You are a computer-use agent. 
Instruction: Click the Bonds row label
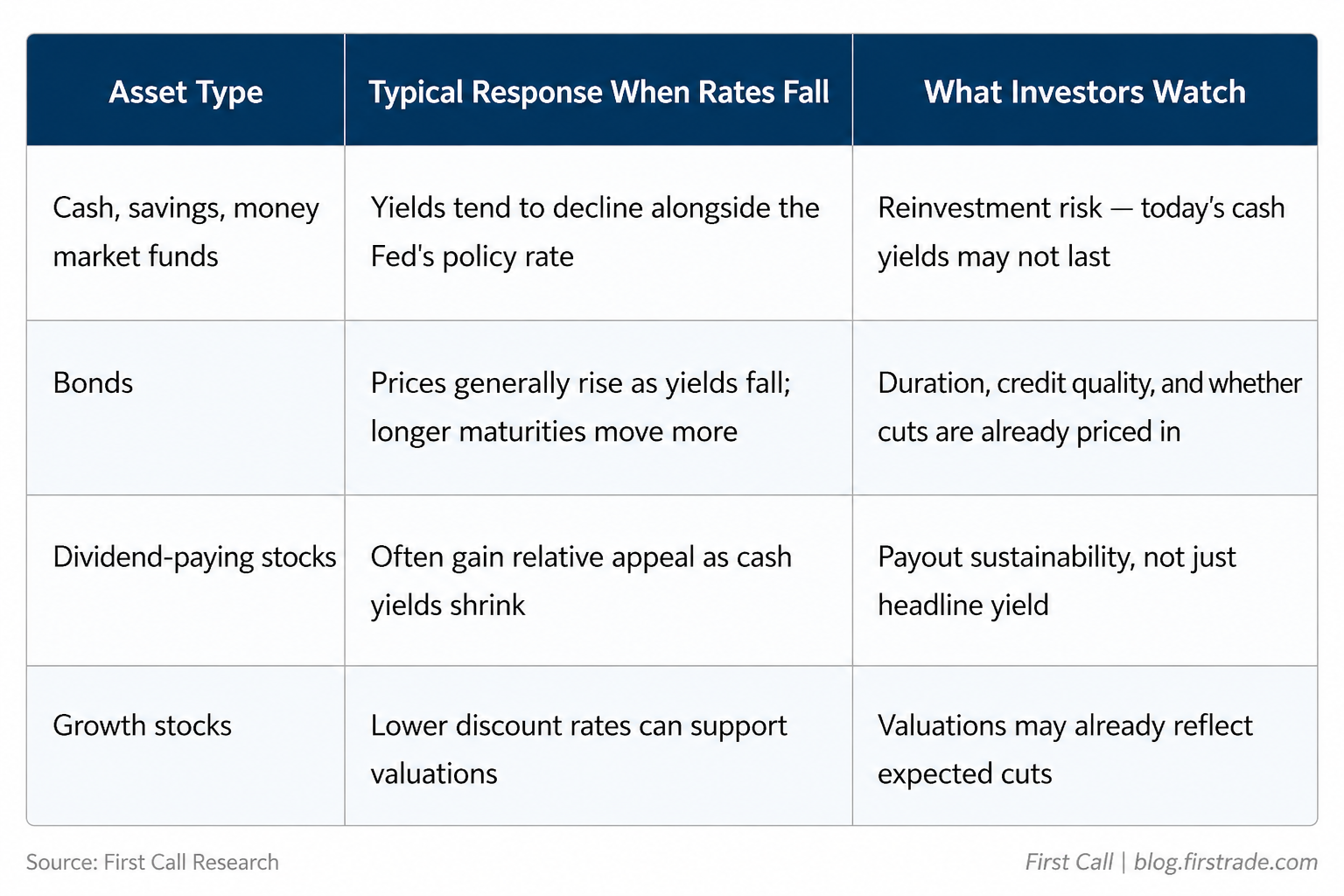[x=93, y=383]
